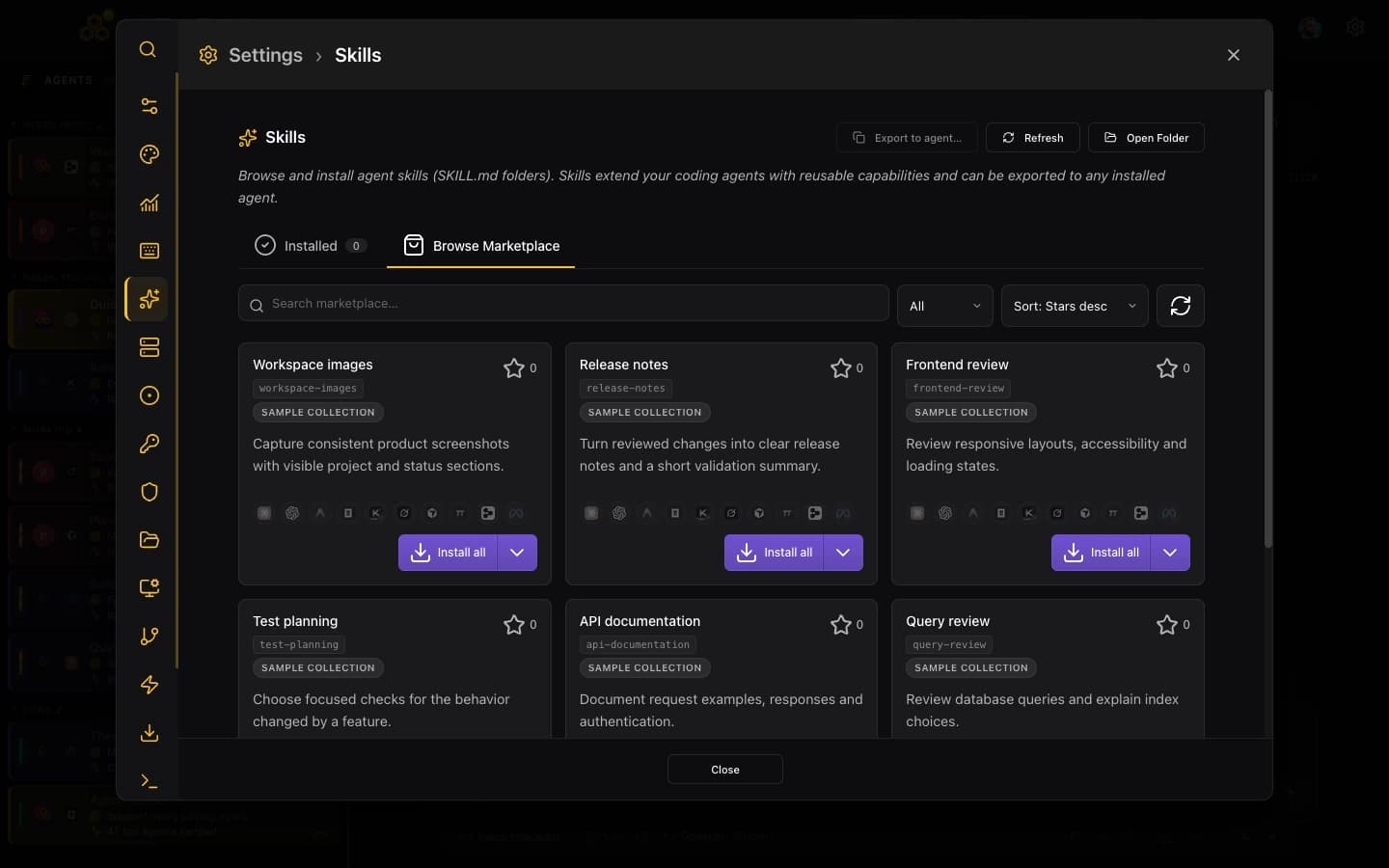Click the OpenAI agent icon in Release notes card

(x=619, y=513)
